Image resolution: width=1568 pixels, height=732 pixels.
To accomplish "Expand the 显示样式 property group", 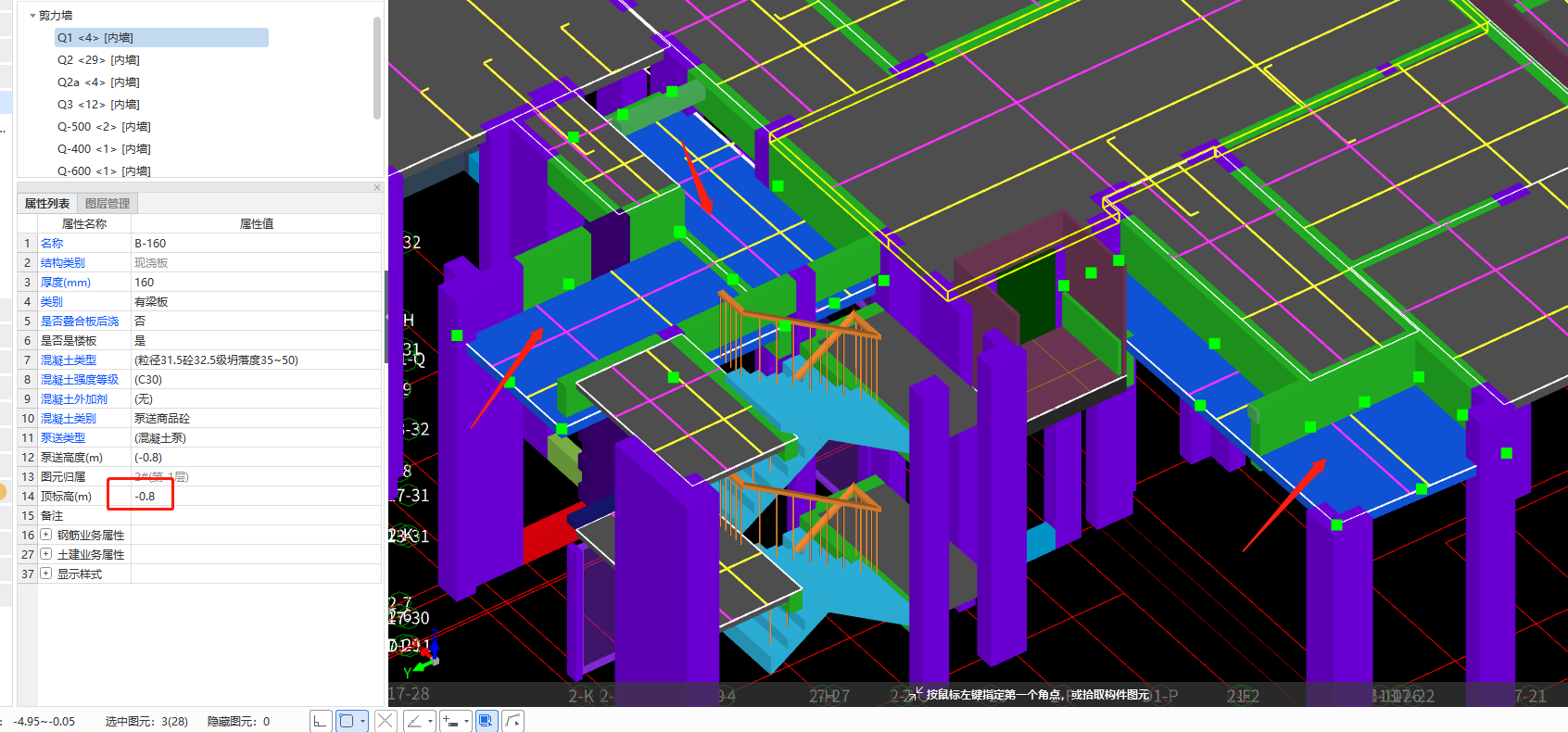I will [x=45, y=574].
